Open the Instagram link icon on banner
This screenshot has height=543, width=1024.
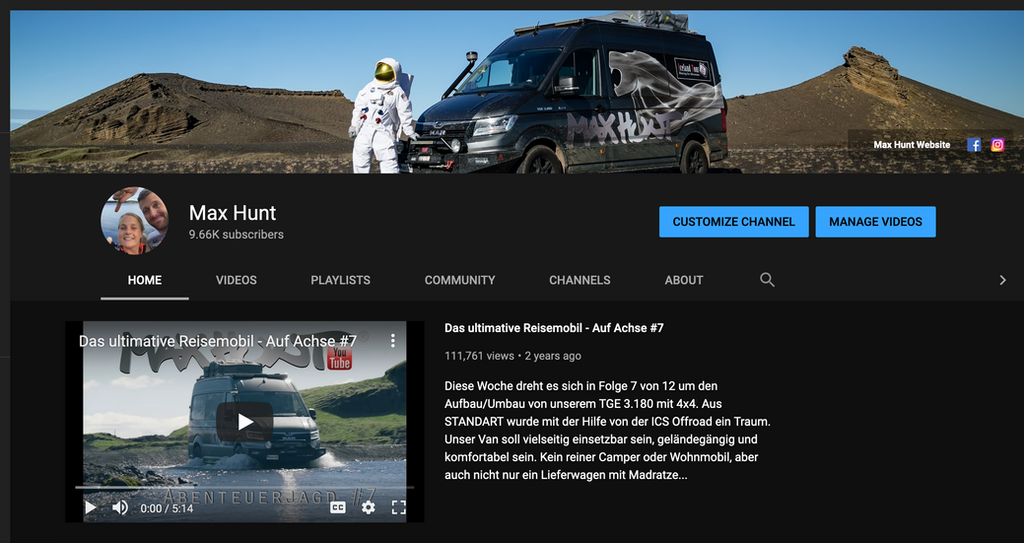[997, 145]
